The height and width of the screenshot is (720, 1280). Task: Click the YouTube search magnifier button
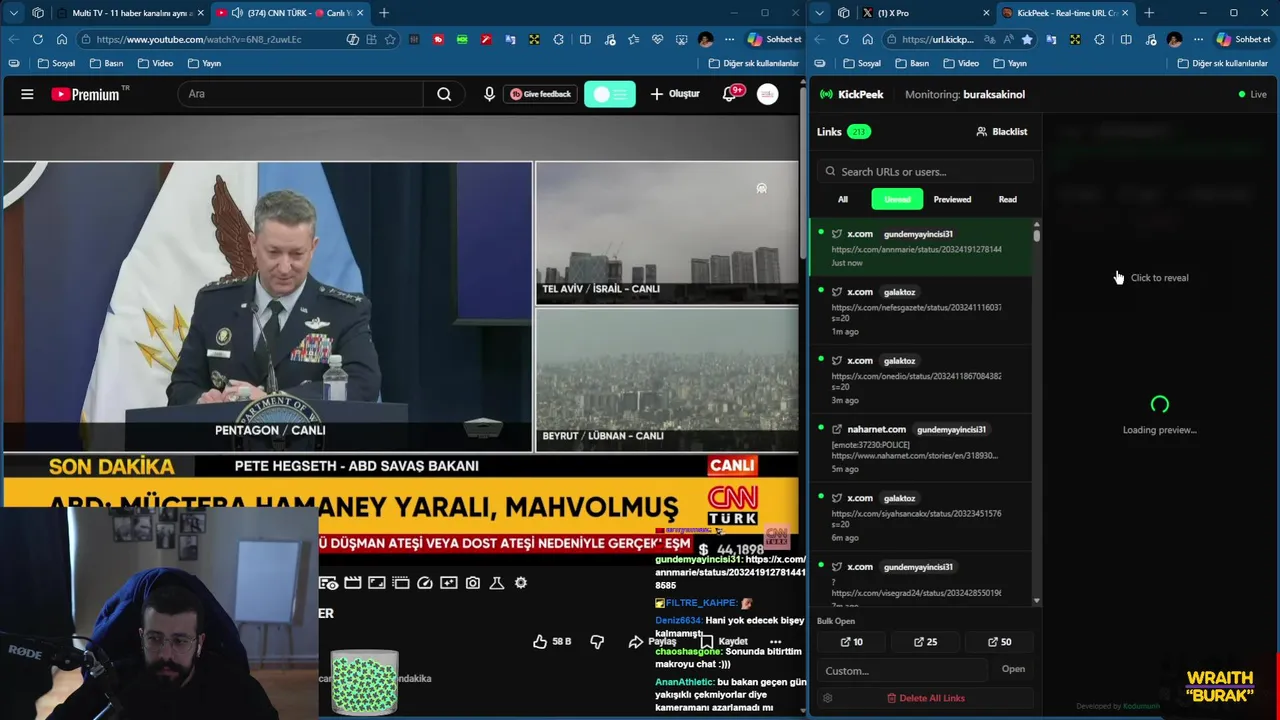(444, 94)
